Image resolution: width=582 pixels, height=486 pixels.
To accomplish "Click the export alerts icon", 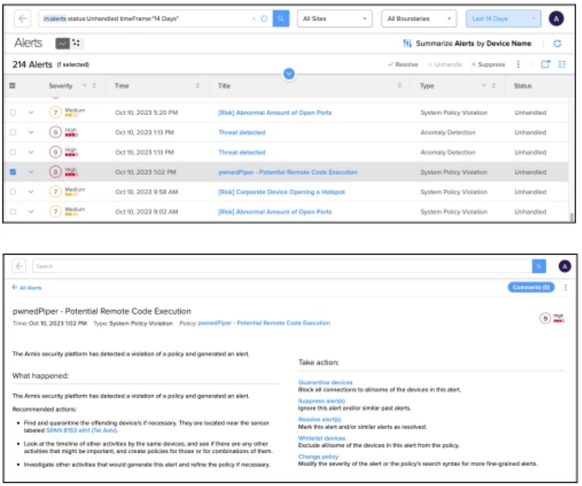I will point(545,64).
